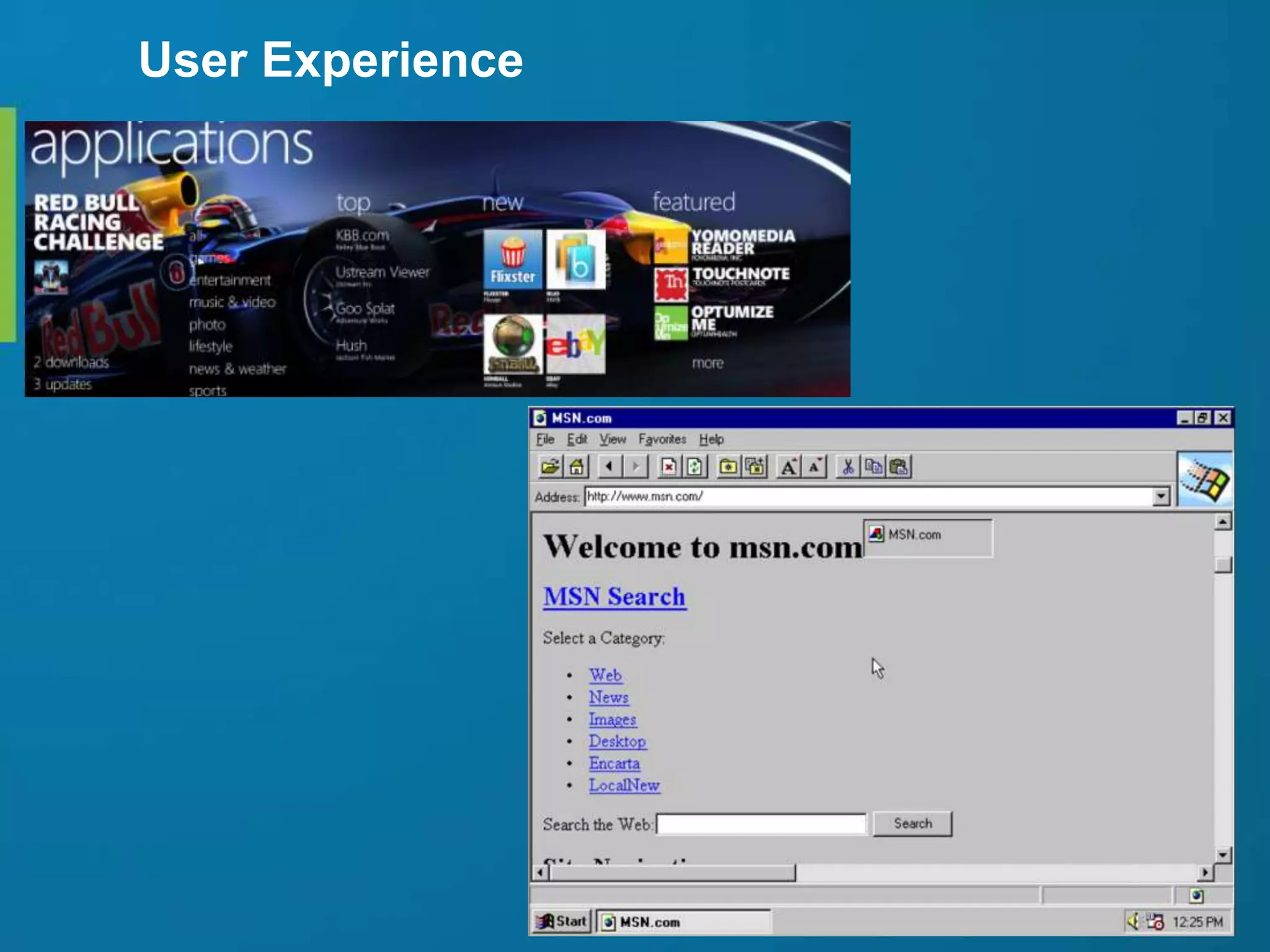
Task: Click the Paste clipboard icon
Action: [x=899, y=466]
